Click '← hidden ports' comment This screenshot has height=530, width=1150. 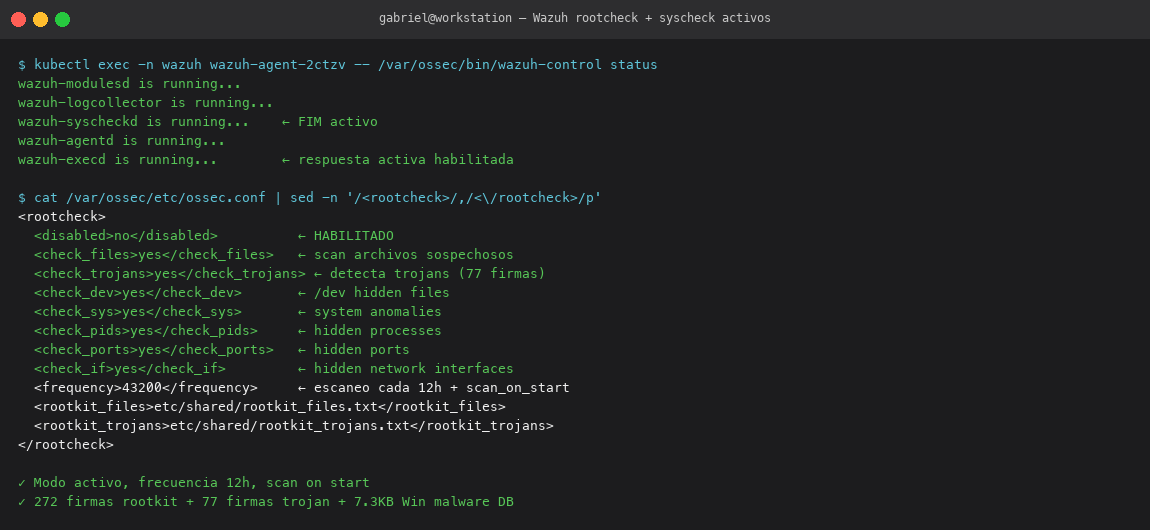pyautogui.click(x=354, y=350)
